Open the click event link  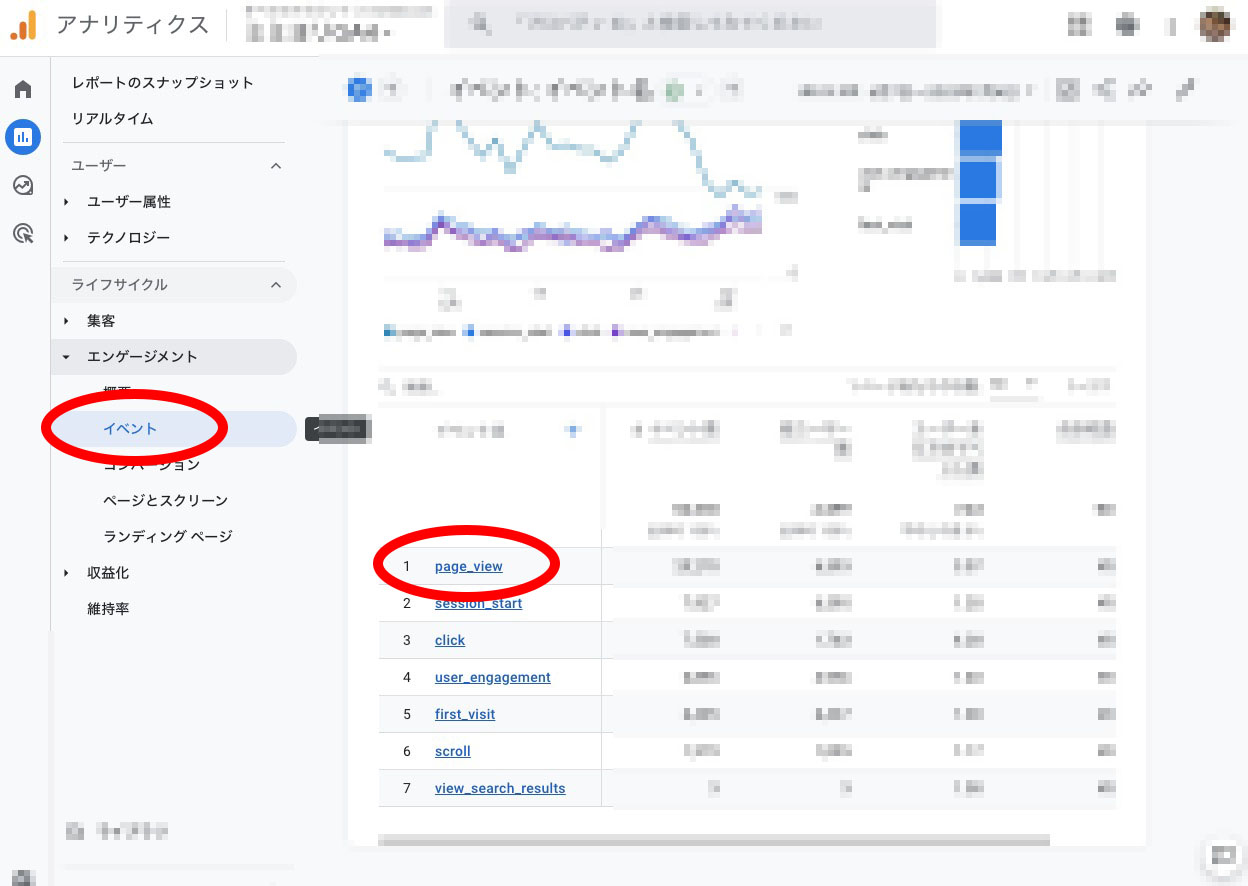point(450,641)
